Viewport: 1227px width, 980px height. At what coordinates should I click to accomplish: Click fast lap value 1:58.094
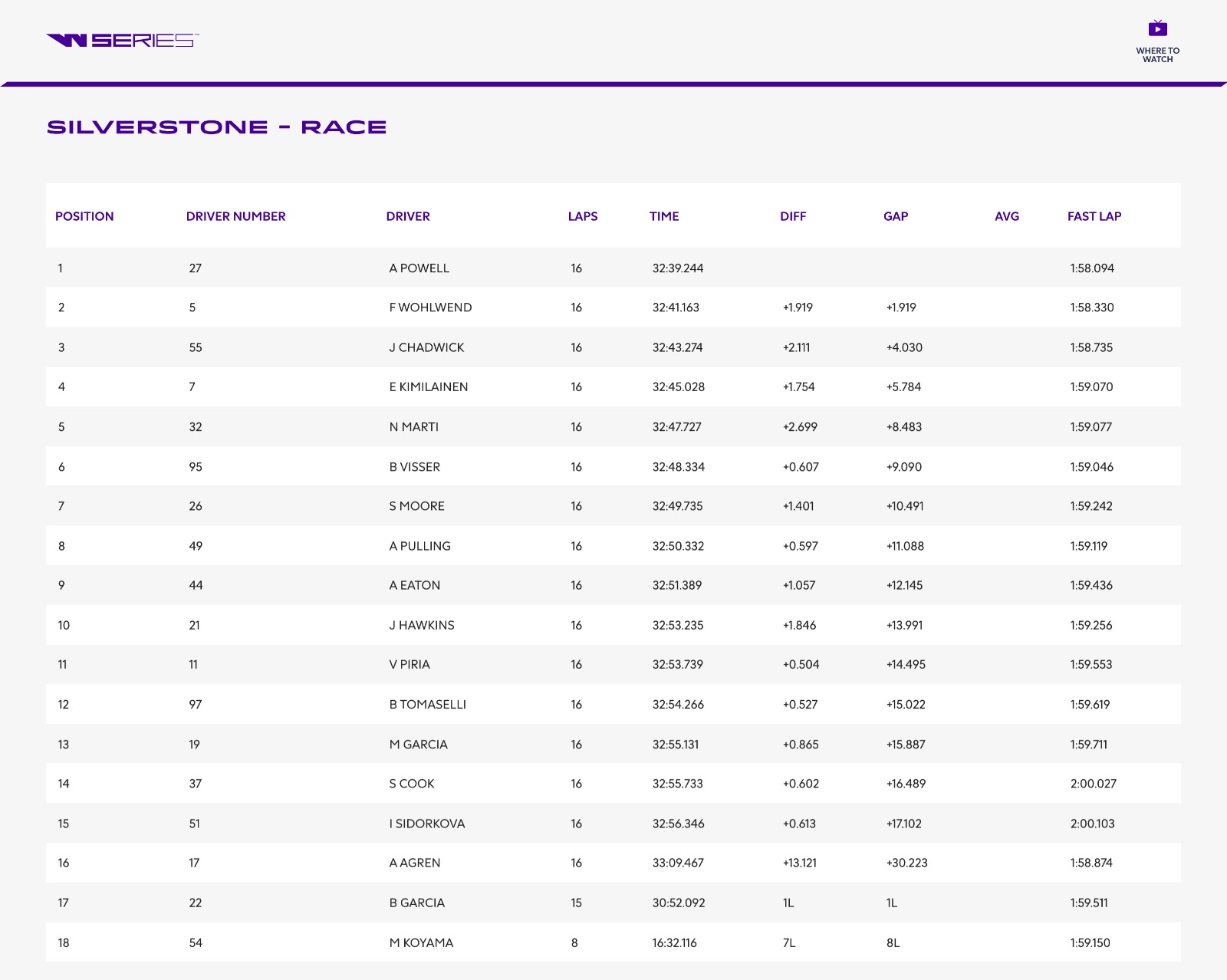[1092, 268]
